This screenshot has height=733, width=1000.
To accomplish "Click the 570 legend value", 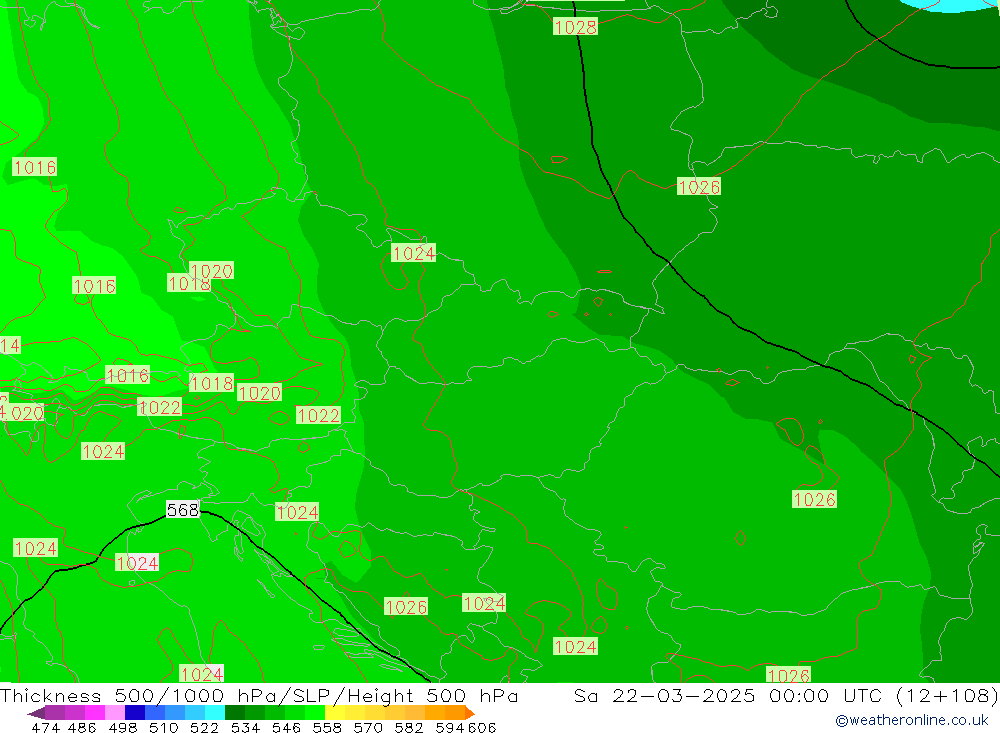I will 367,727.
